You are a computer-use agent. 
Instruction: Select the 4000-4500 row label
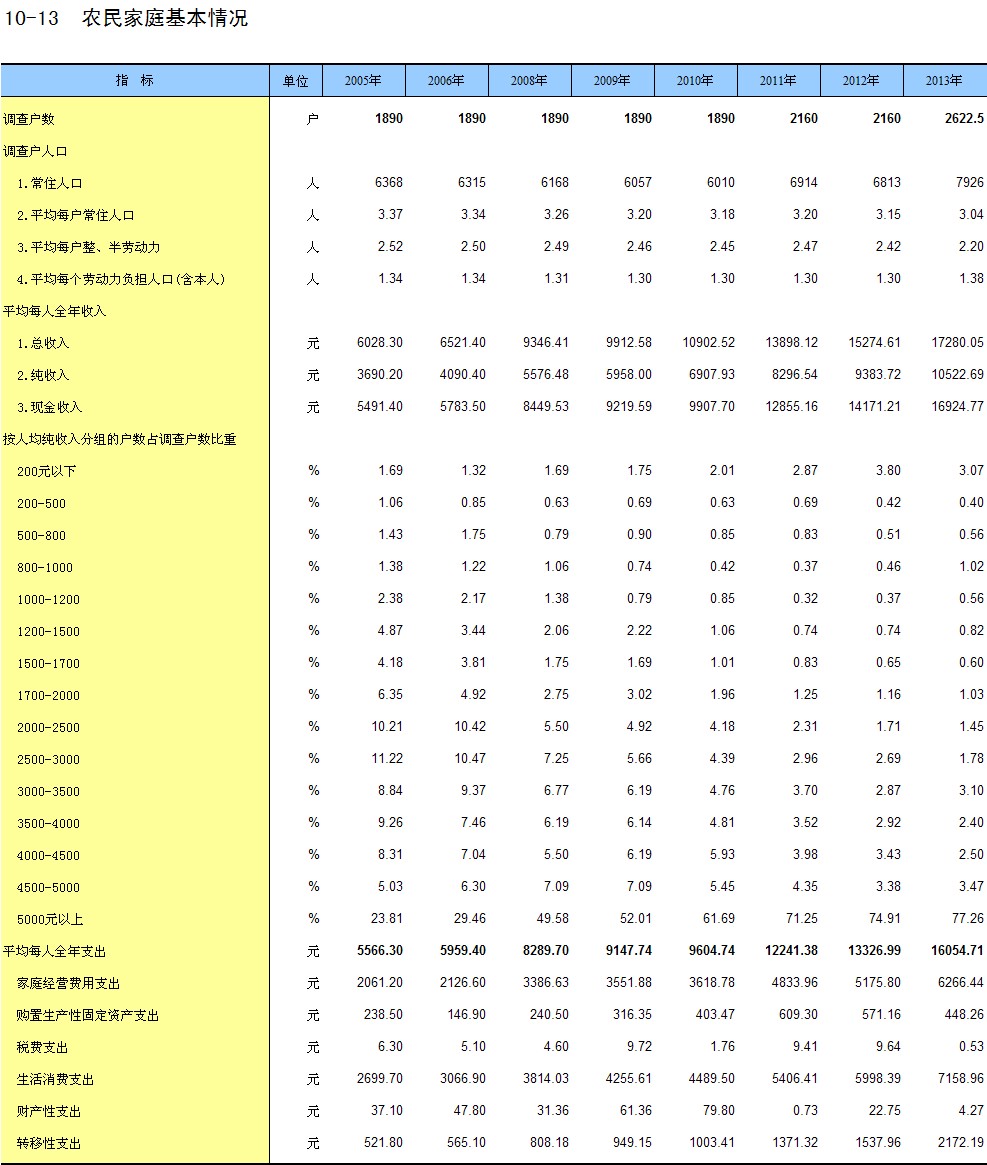[x=48, y=855]
